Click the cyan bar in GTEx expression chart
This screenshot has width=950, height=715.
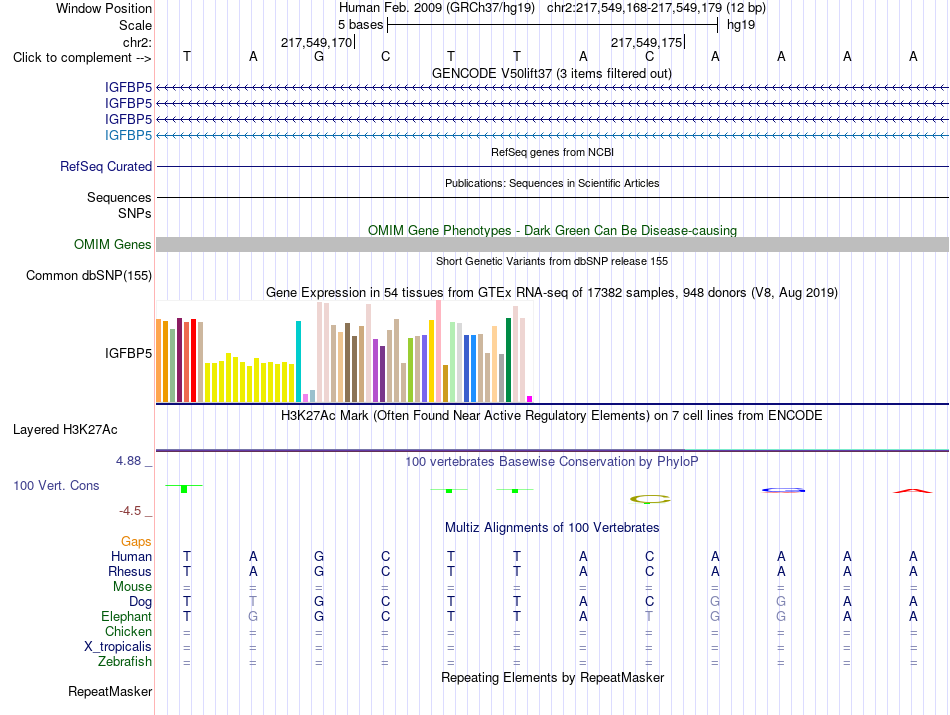pos(298,361)
